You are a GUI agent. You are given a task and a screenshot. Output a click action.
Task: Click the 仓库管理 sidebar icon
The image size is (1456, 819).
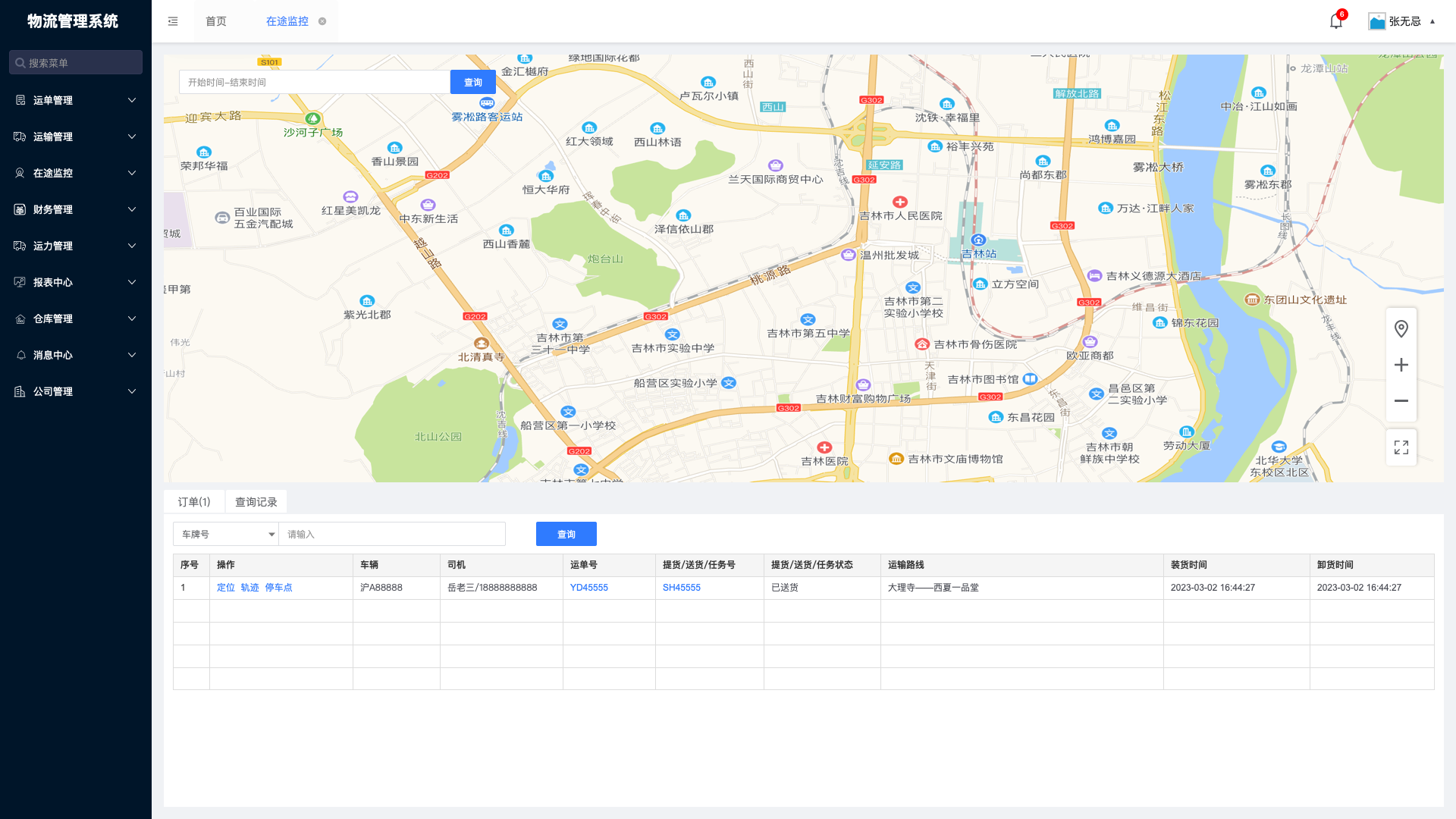coord(20,318)
